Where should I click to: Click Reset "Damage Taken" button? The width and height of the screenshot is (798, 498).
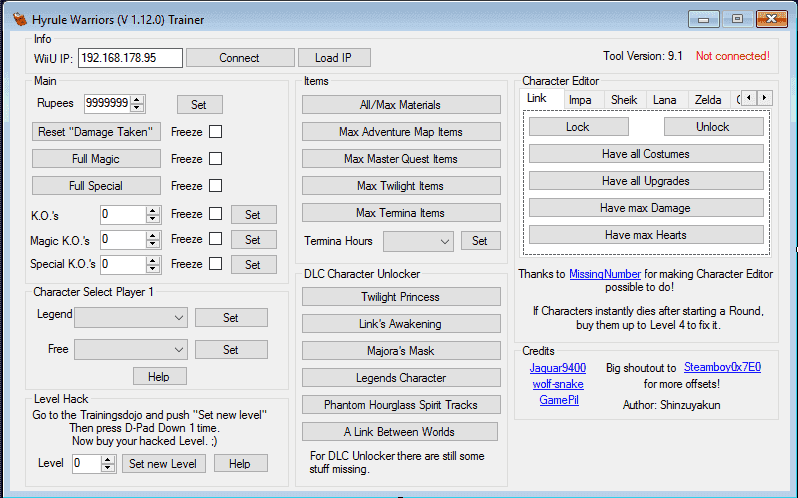tap(96, 132)
